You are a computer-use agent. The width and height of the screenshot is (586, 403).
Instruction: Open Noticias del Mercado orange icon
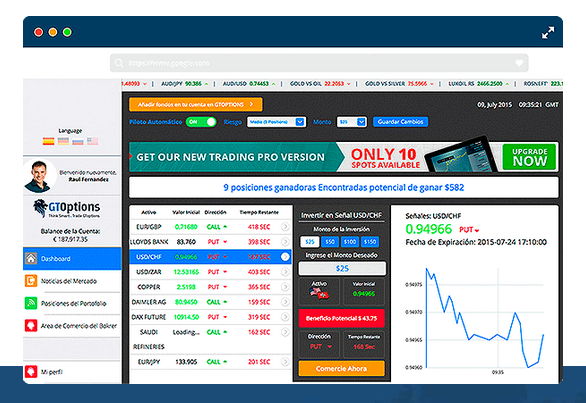click(31, 281)
